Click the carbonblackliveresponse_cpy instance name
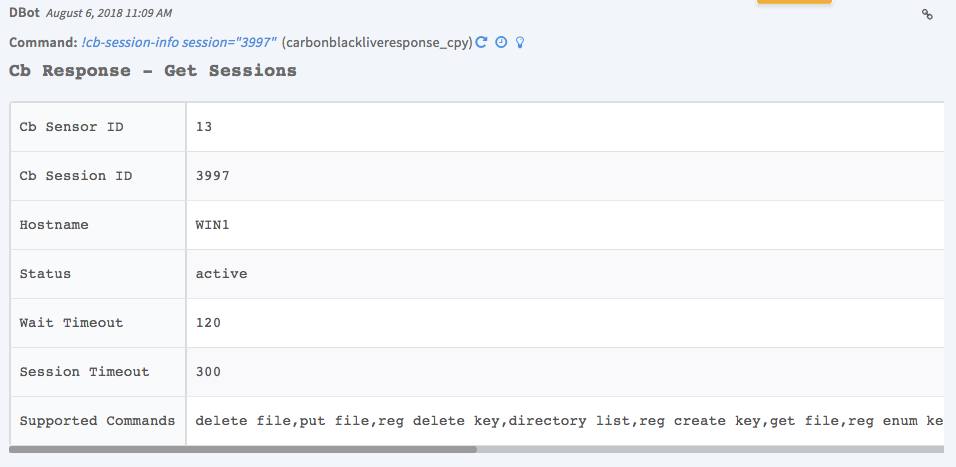 click(x=377, y=43)
